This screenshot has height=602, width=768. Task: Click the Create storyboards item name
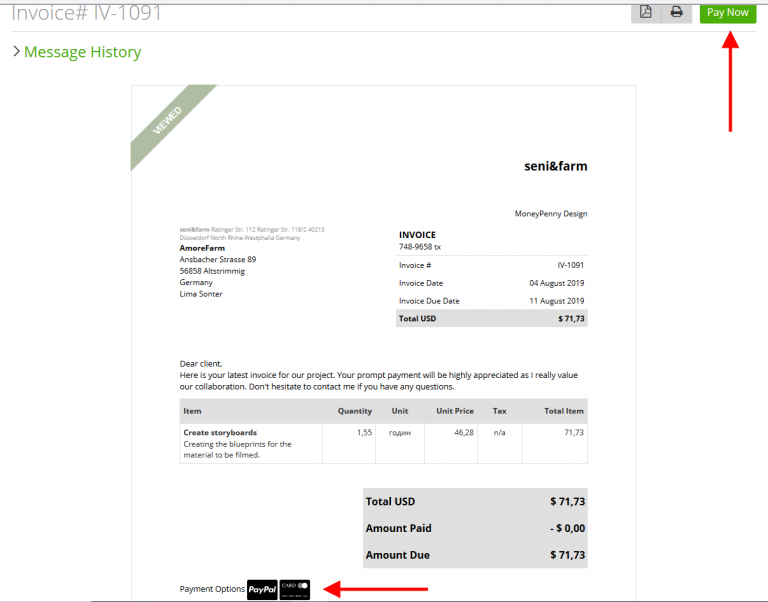(220, 433)
